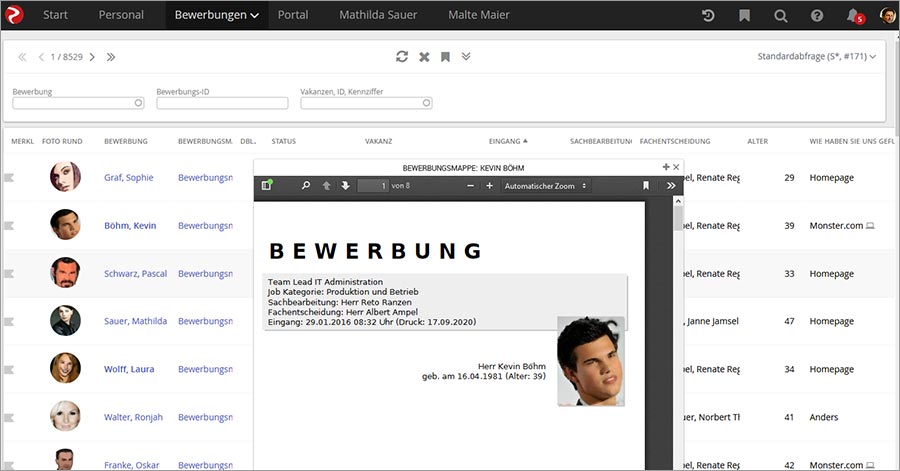Open the Start tab
900x471 pixels.
tap(55, 15)
